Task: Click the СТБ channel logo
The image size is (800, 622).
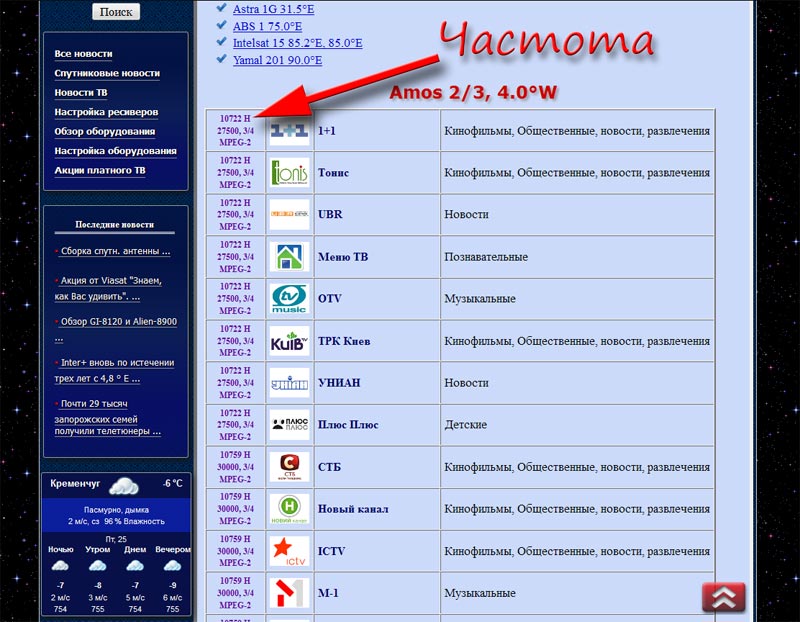Action: click(x=289, y=467)
